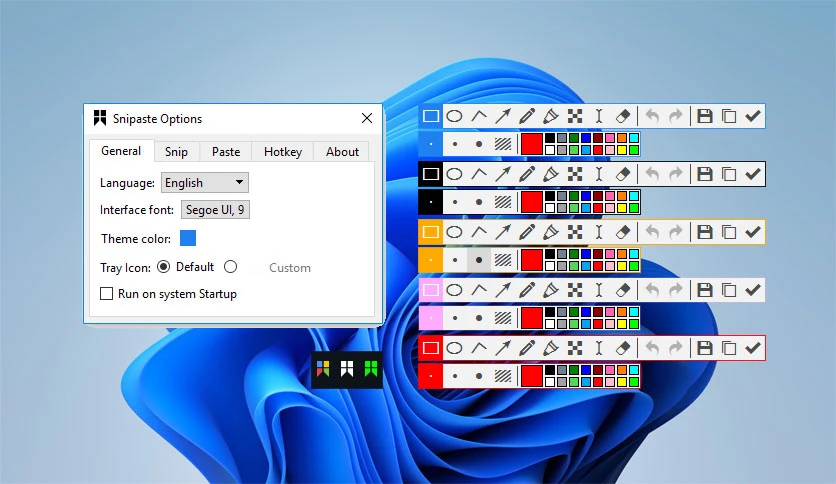Choose the Text tool in the blue toolbar
The image size is (836, 484).
[x=599, y=116]
